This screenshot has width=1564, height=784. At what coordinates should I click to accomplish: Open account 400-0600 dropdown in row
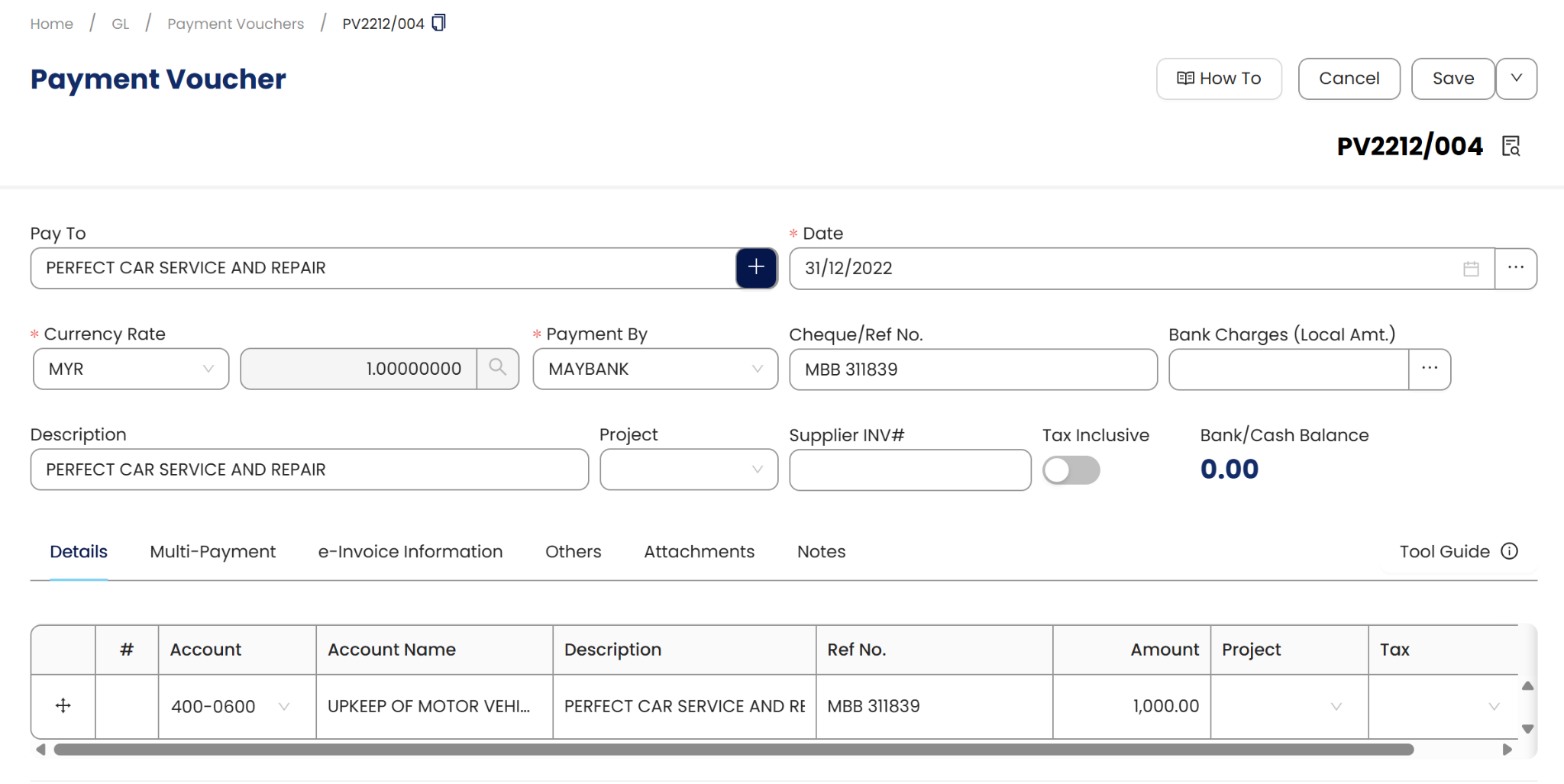pyautogui.click(x=284, y=707)
